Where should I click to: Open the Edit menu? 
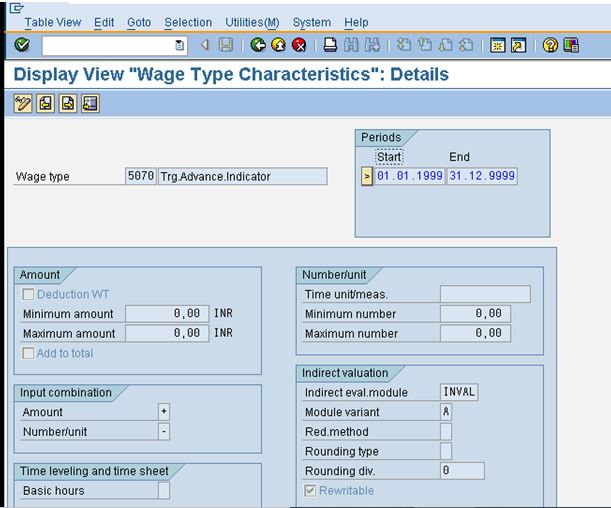104,23
